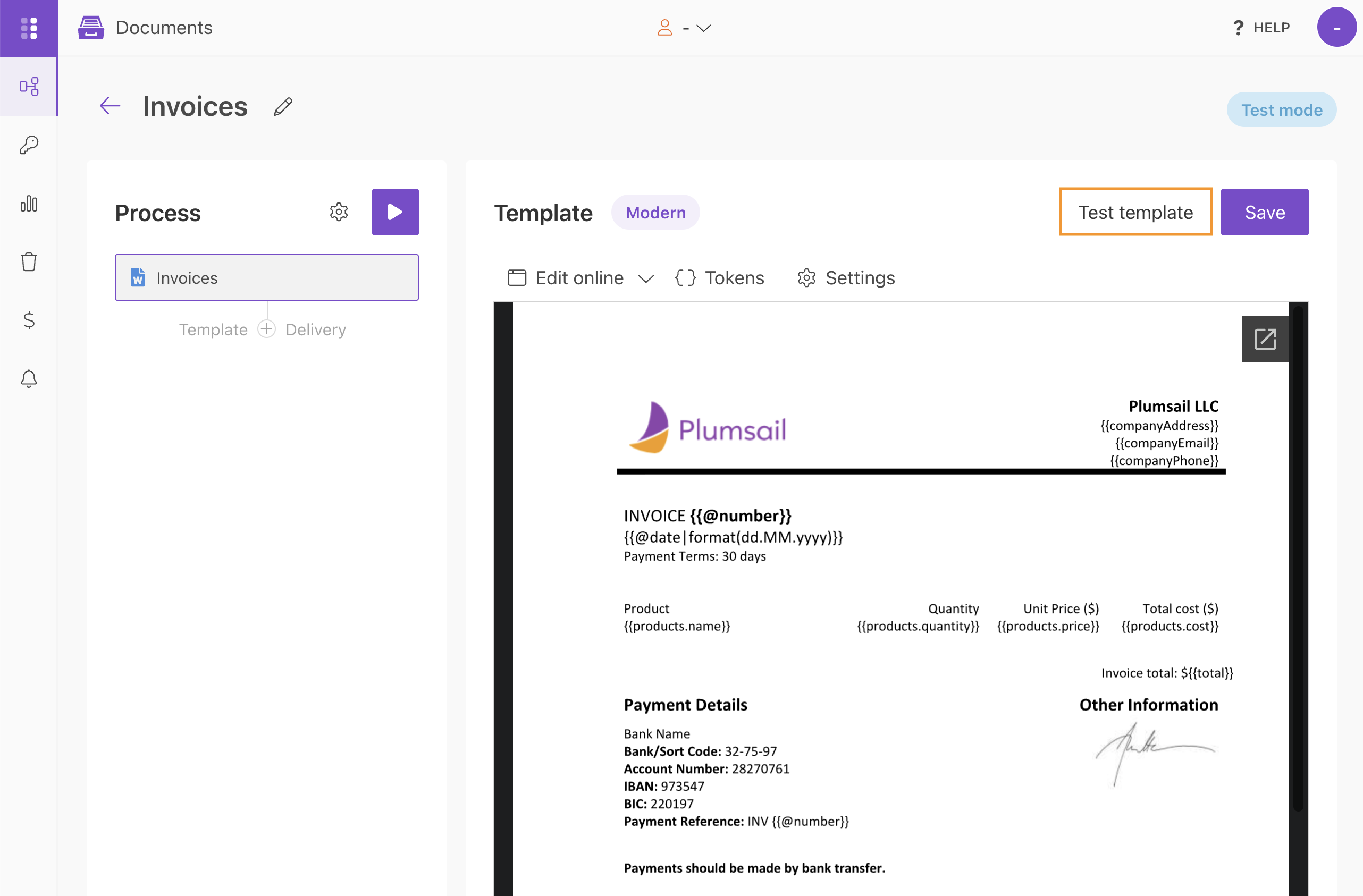Click 'Invoice total: ${{total}}' text
The height and width of the screenshot is (896, 1363).
click(x=1167, y=673)
